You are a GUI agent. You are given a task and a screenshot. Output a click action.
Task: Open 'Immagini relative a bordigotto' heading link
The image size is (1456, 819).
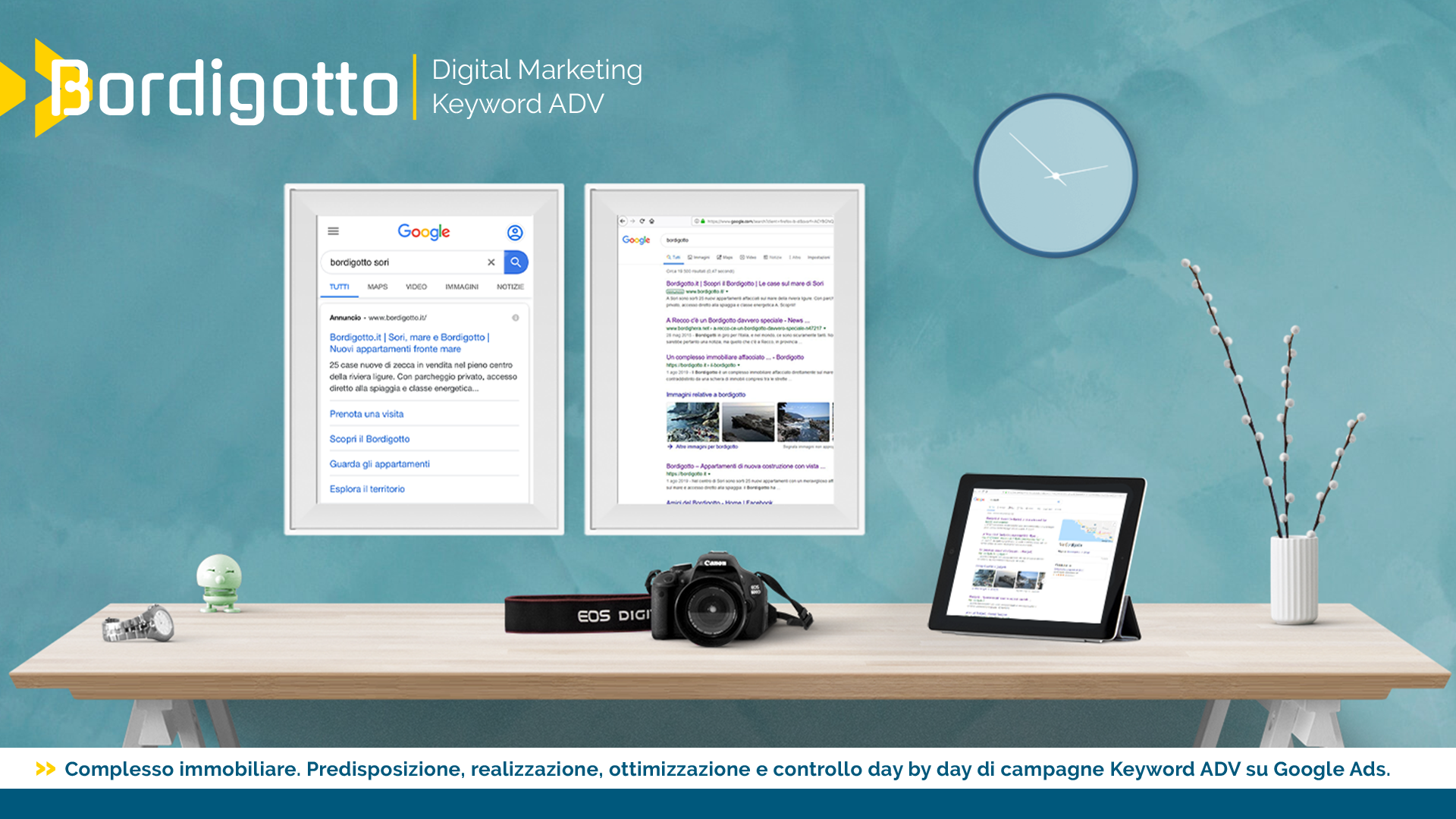(x=705, y=394)
